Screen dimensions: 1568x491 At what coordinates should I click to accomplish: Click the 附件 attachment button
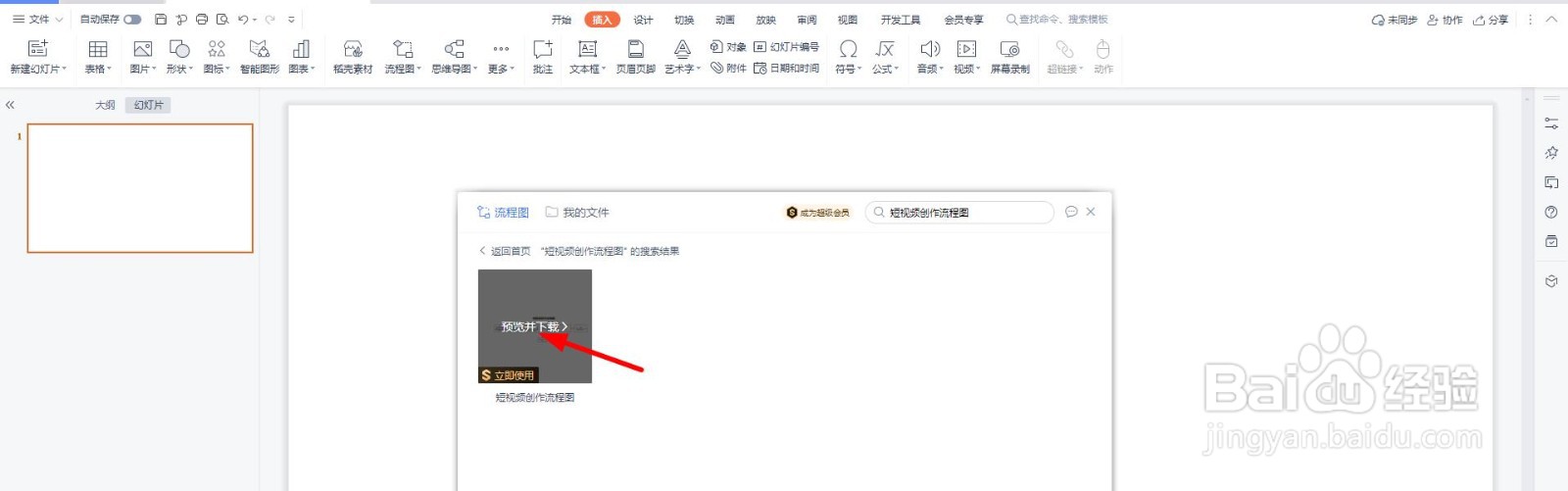[x=728, y=69]
